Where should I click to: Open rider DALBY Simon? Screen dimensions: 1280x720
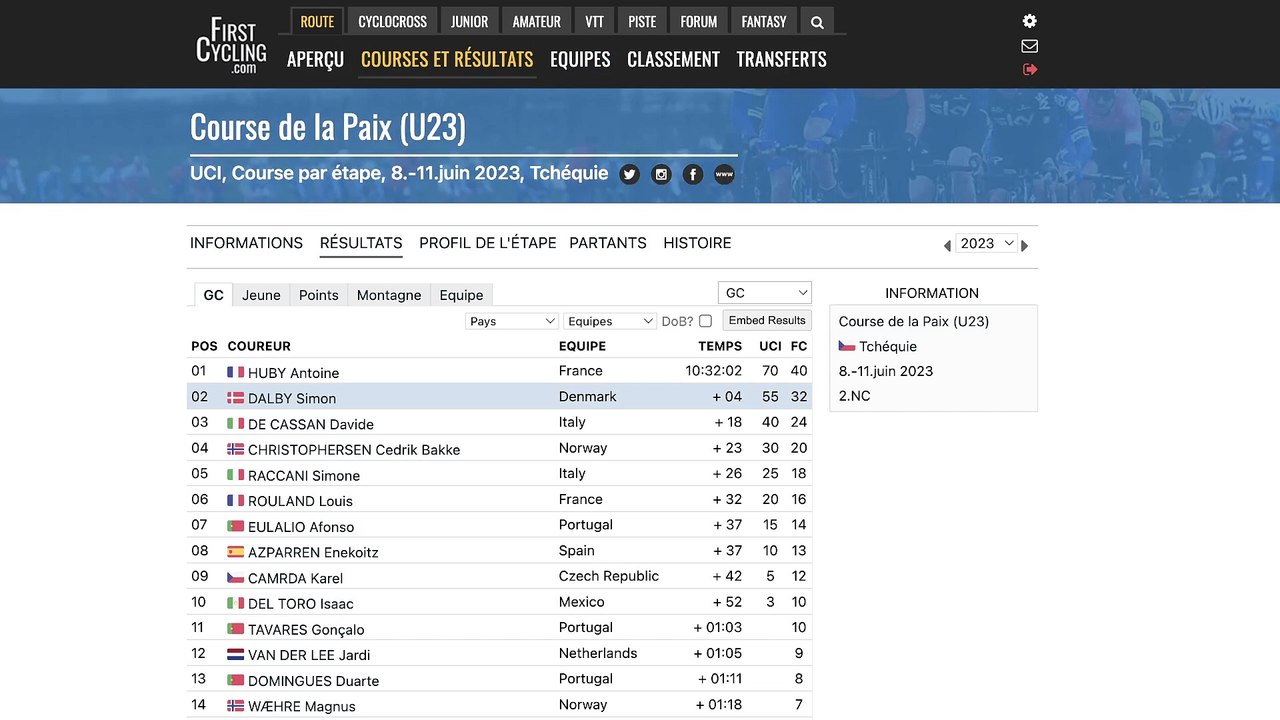point(292,398)
